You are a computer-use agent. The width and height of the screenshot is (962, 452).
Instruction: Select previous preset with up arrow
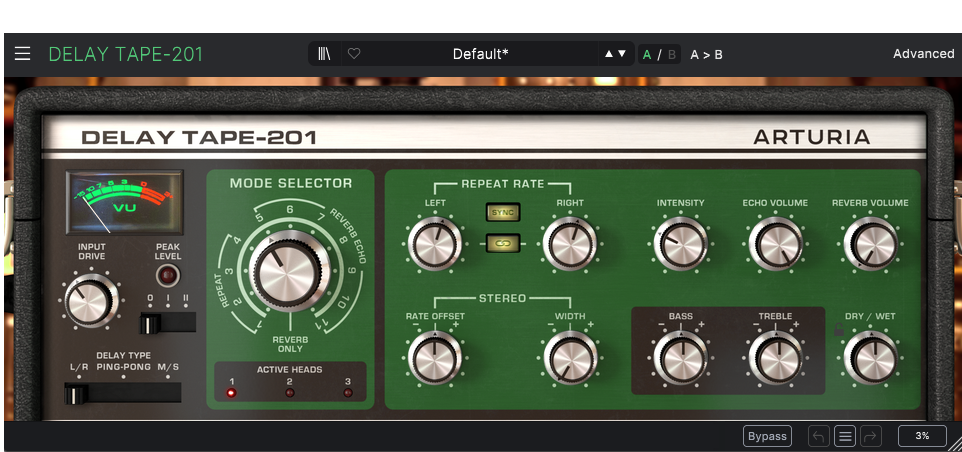609,54
